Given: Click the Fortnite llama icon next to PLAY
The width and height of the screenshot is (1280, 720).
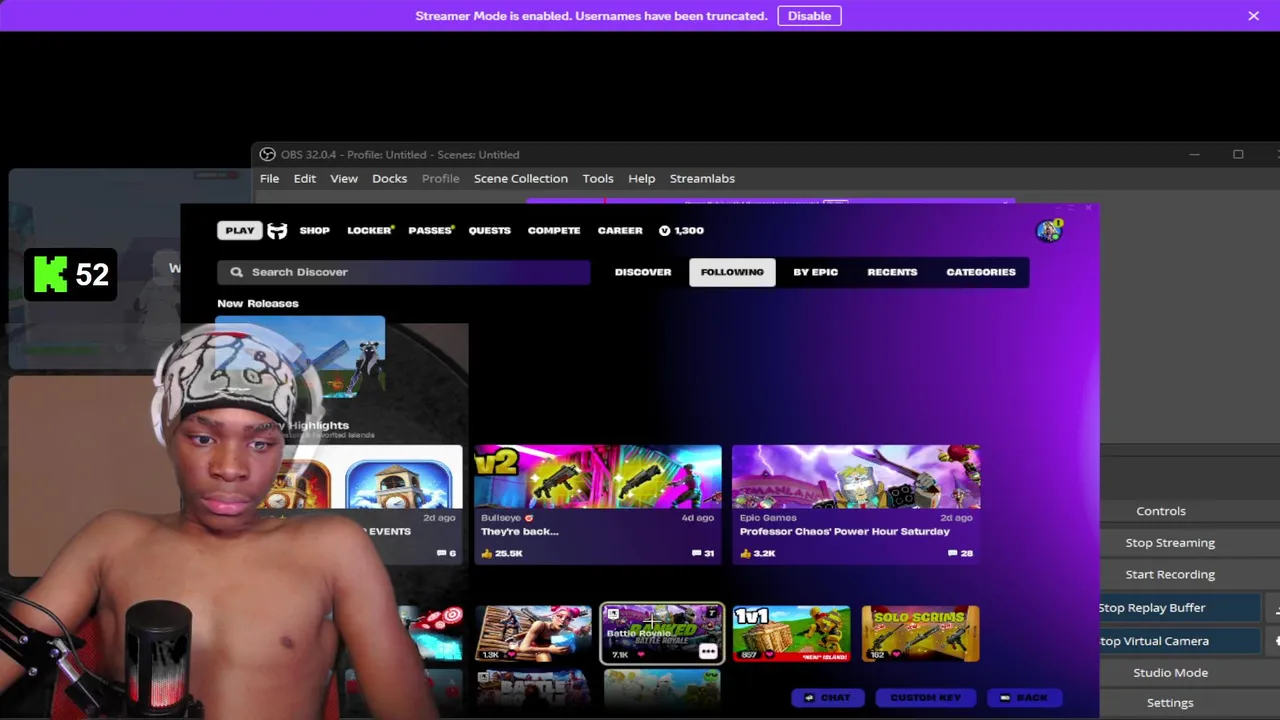Looking at the screenshot, I should click(x=277, y=231).
